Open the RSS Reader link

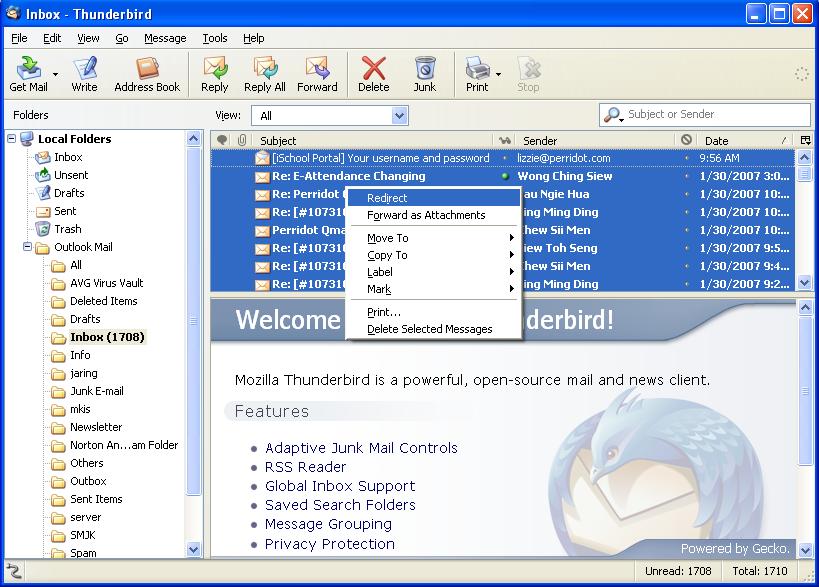click(306, 467)
